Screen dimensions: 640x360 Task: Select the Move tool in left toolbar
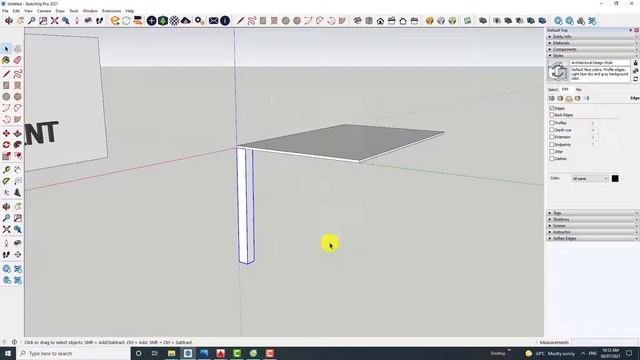[6, 133]
